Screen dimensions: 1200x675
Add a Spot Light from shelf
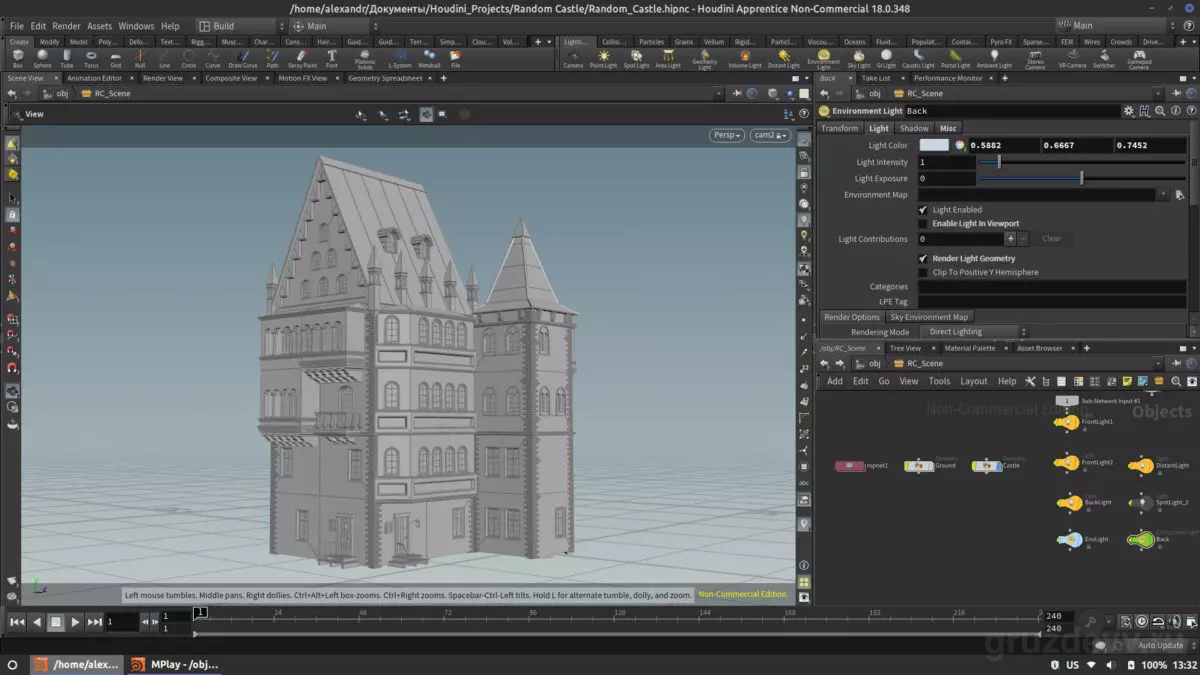636,59
